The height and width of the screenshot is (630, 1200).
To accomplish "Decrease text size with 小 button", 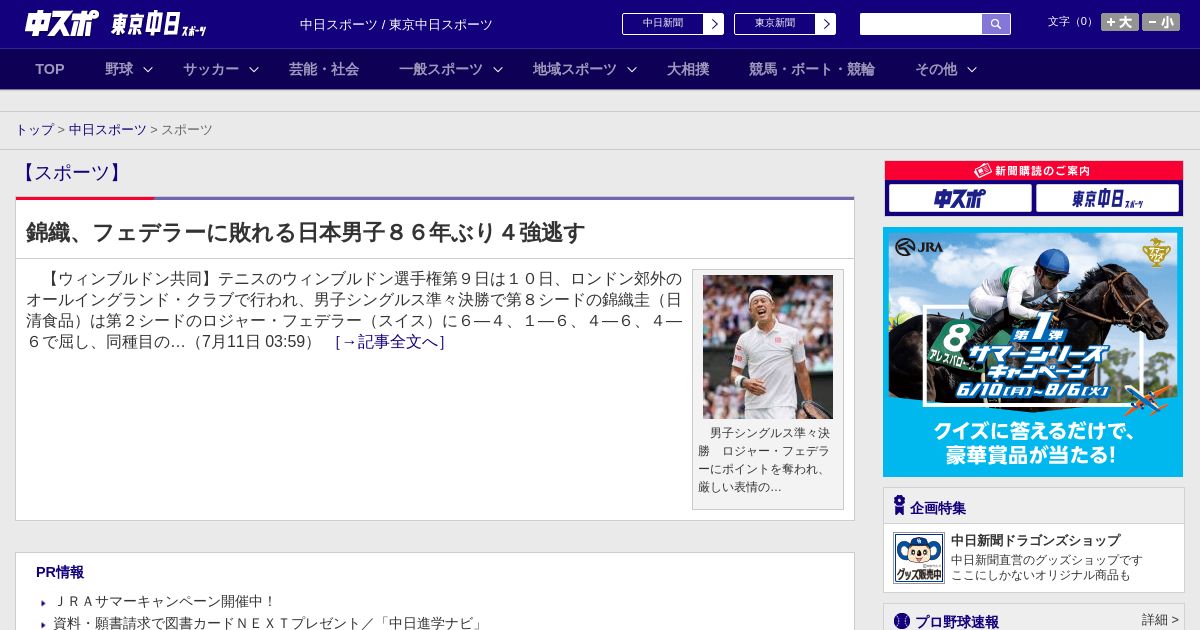I will coord(1161,22).
